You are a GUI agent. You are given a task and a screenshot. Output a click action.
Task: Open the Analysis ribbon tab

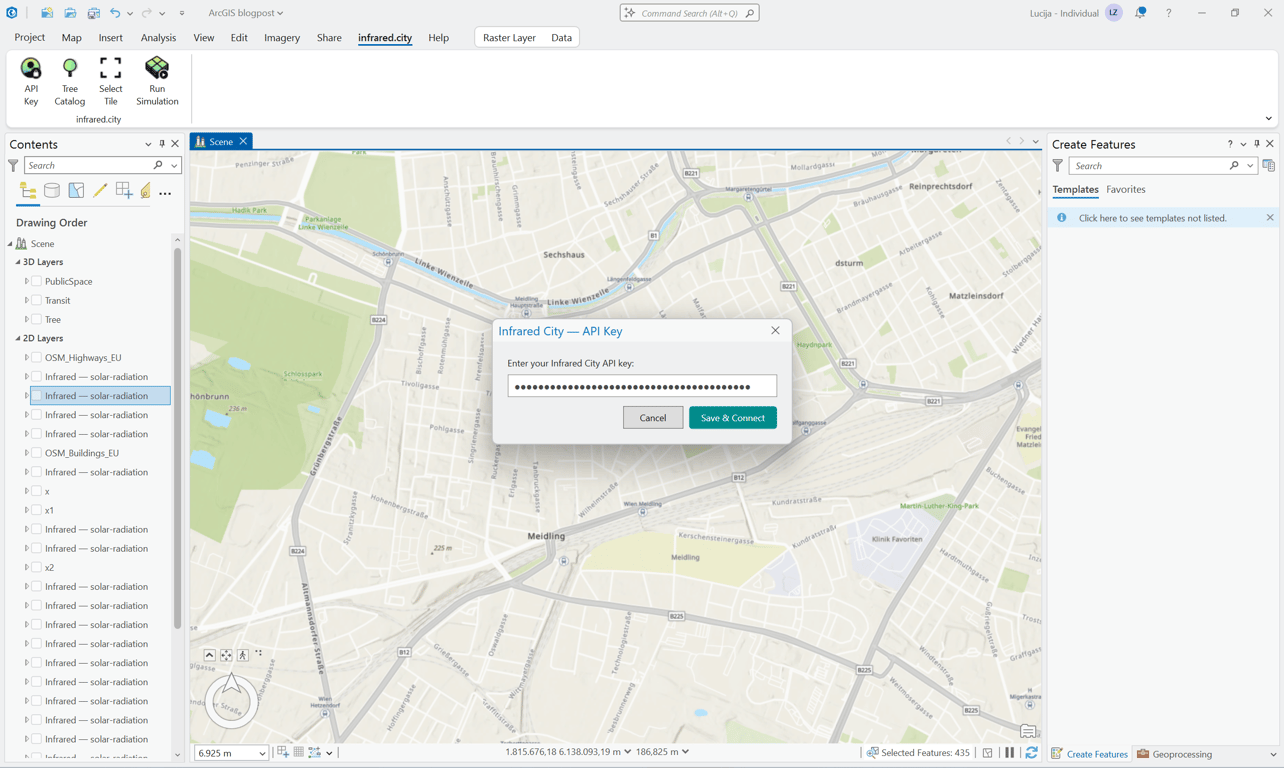click(158, 38)
